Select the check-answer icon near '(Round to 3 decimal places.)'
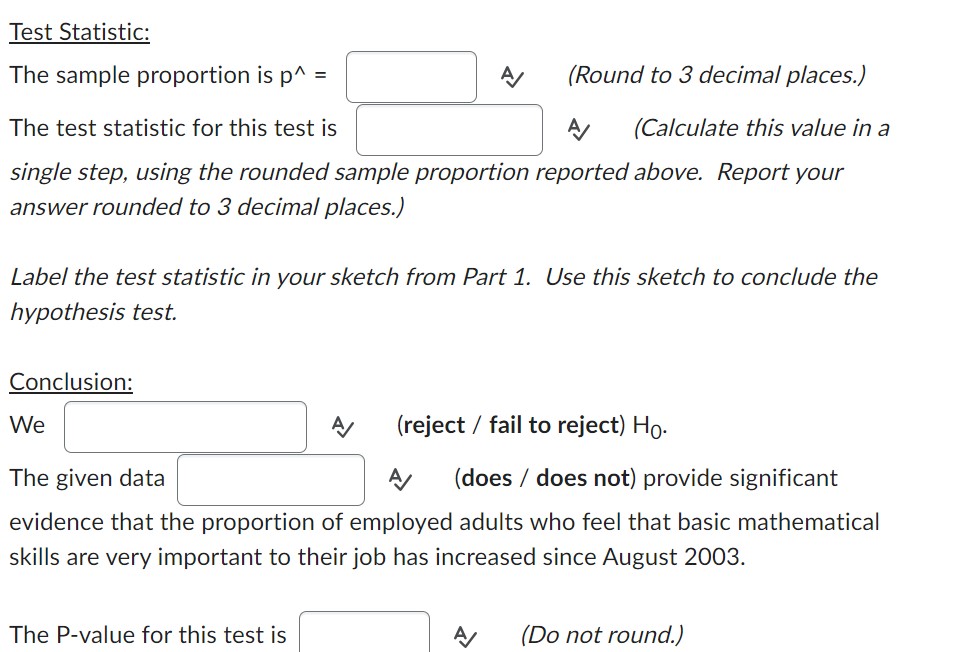Screen dimensions: 978x652 tap(511, 77)
